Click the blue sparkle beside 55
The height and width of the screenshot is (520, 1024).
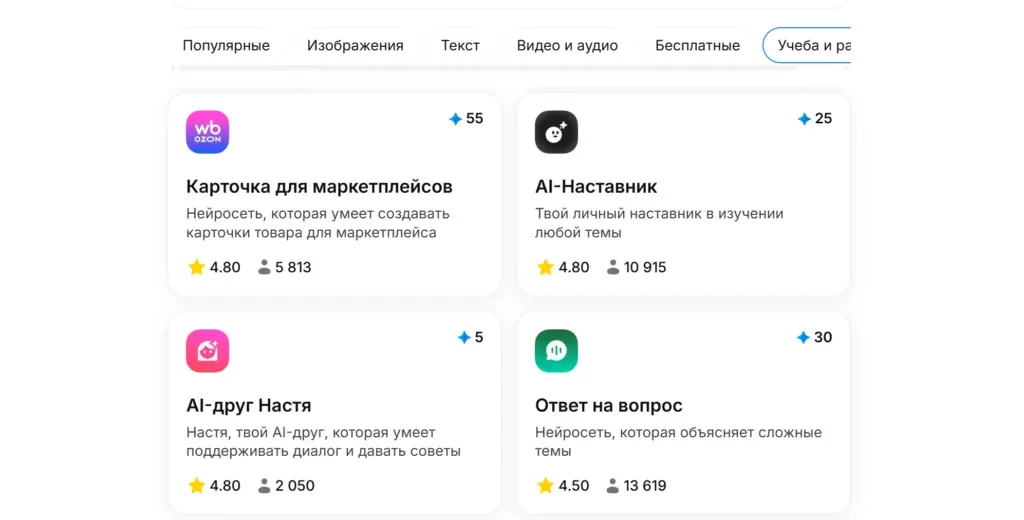pyautogui.click(x=455, y=119)
